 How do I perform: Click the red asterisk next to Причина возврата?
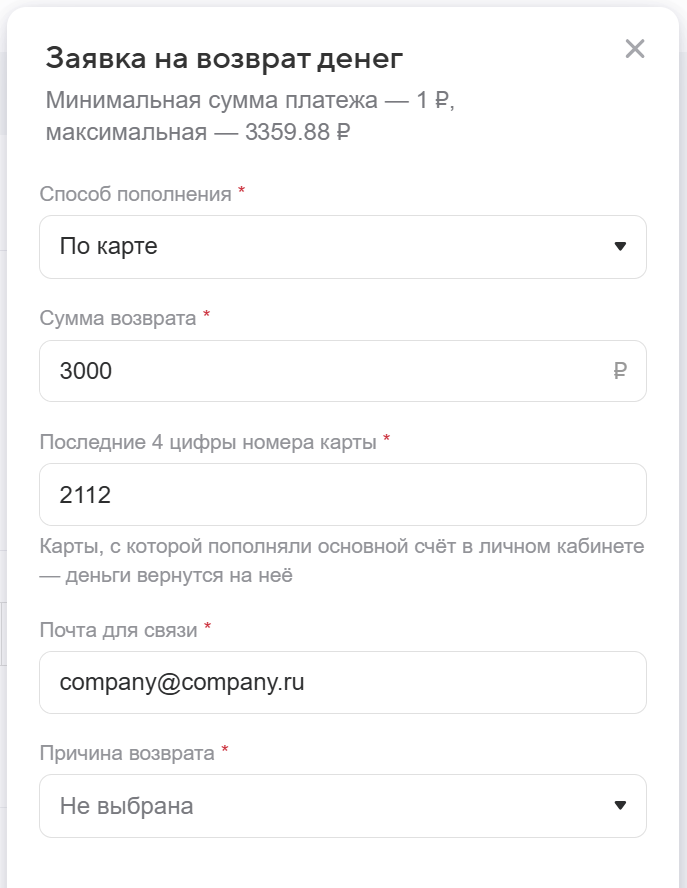click(x=225, y=751)
